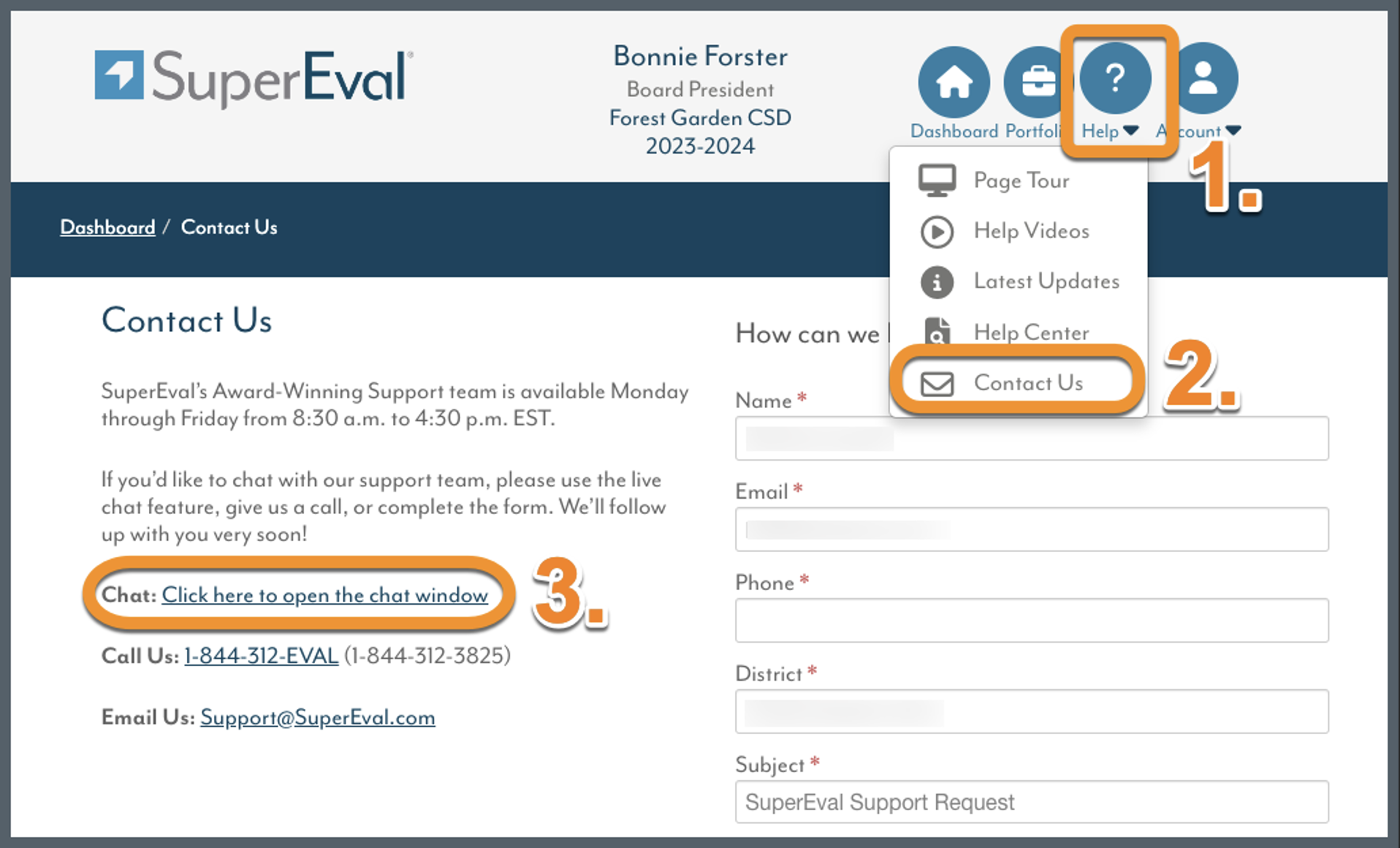Focus the District input field

point(1032,711)
